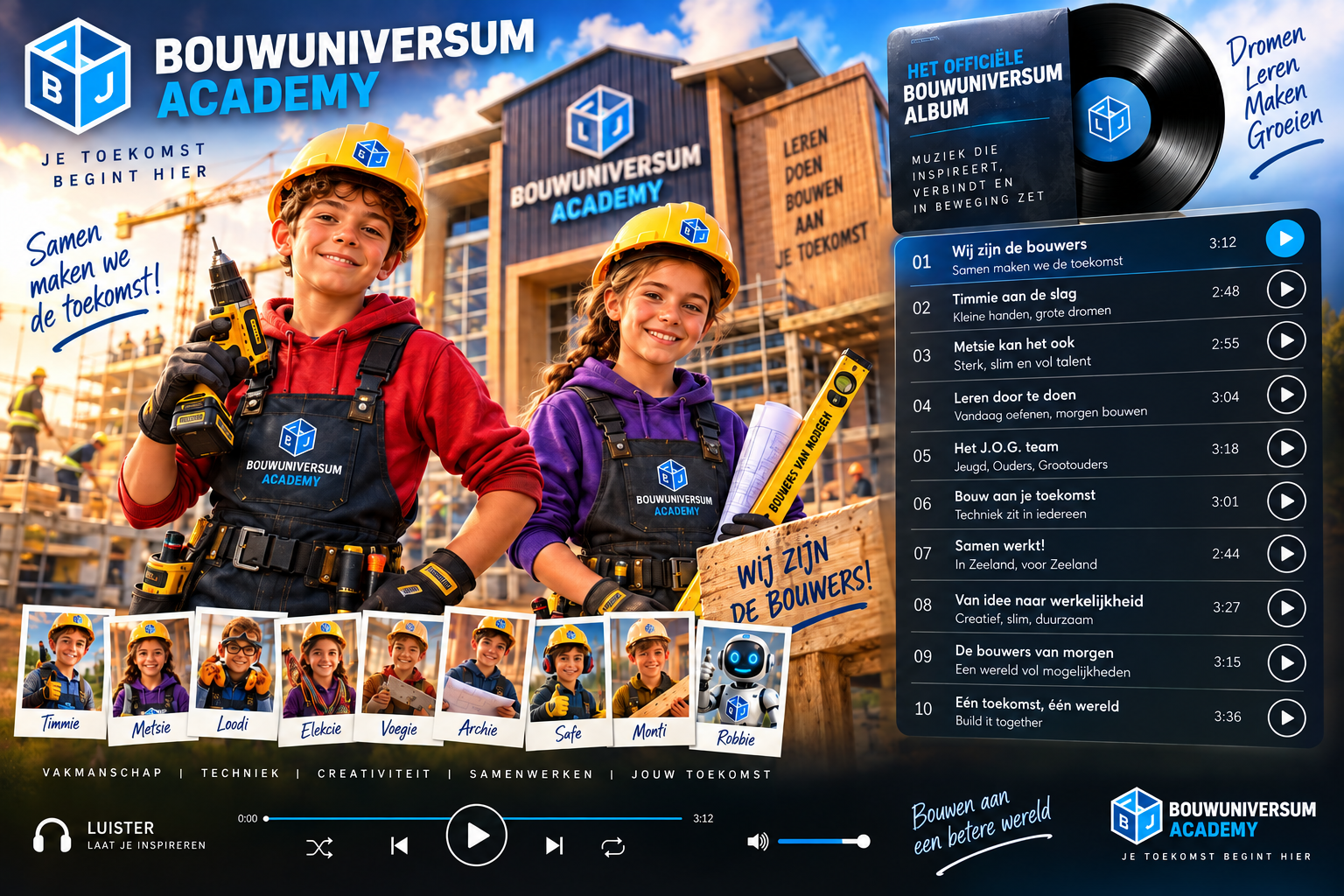The height and width of the screenshot is (896, 1344).
Task: Click track title 'Het J.O.G. team'
Action: [x=1006, y=447]
